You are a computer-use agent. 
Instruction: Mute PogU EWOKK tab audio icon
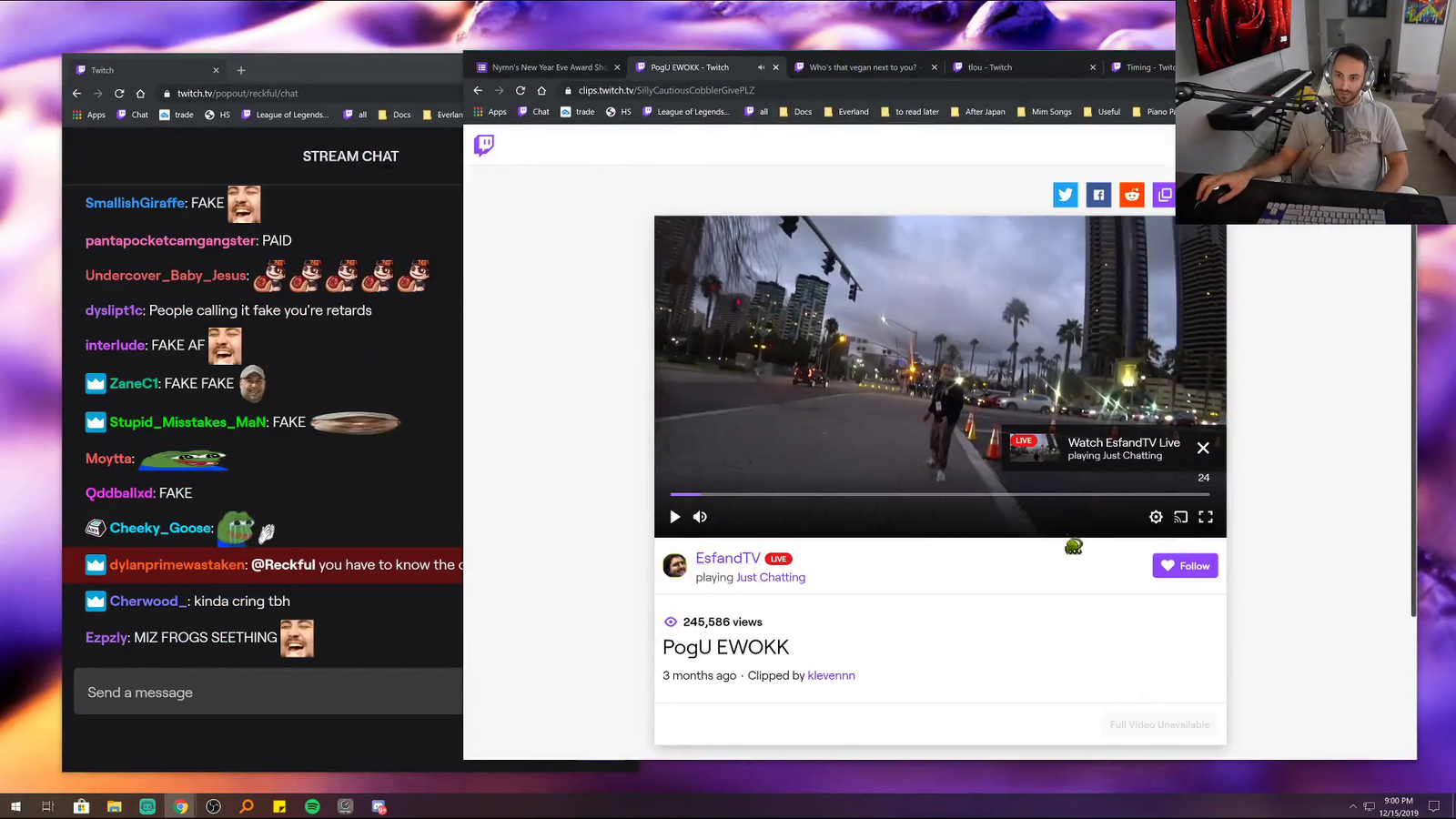pos(761,67)
